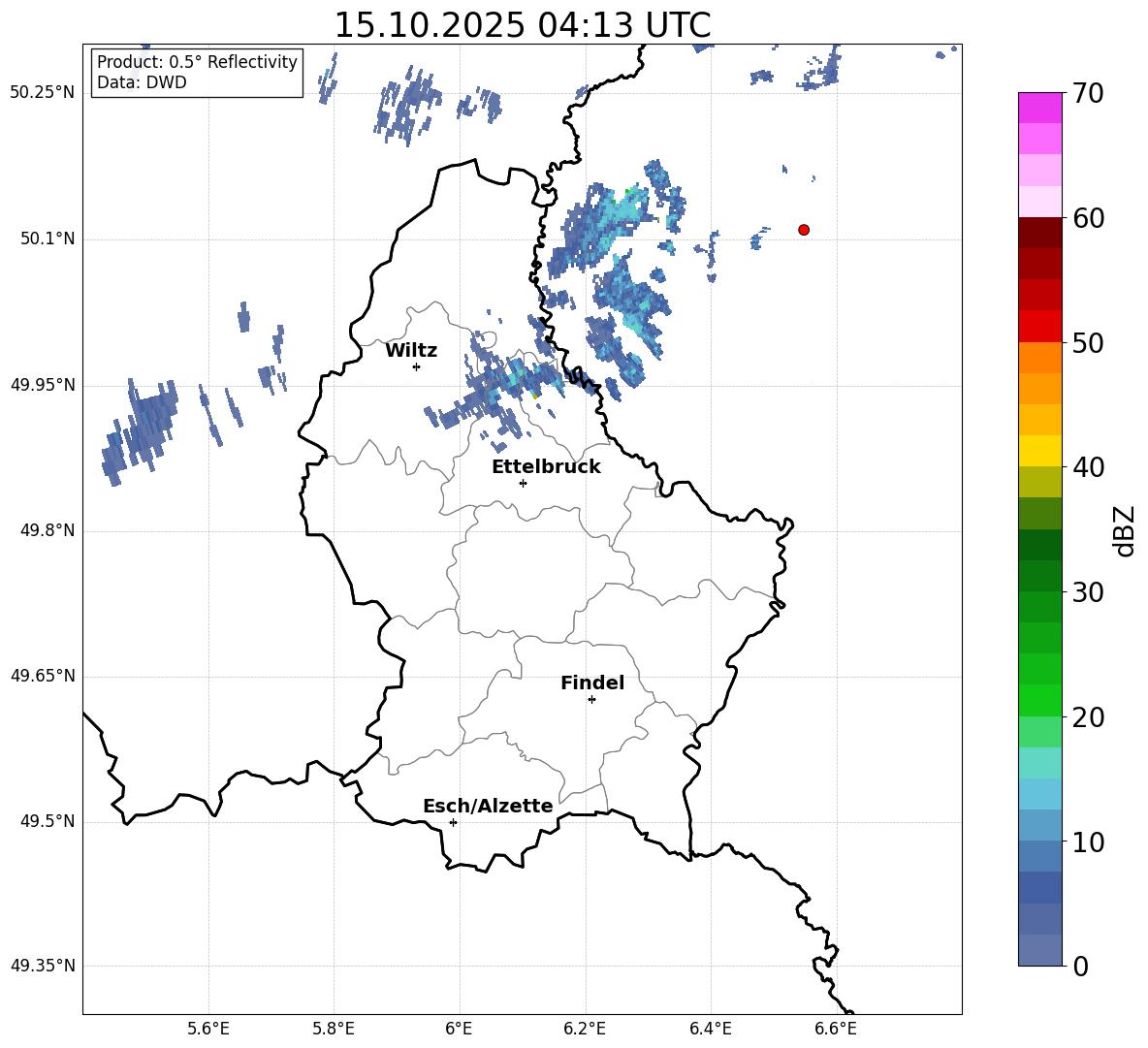Image resolution: width=1148 pixels, height=1048 pixels.
Task: Pick the bright green swatch just above 20
Action: point(1039,700)
